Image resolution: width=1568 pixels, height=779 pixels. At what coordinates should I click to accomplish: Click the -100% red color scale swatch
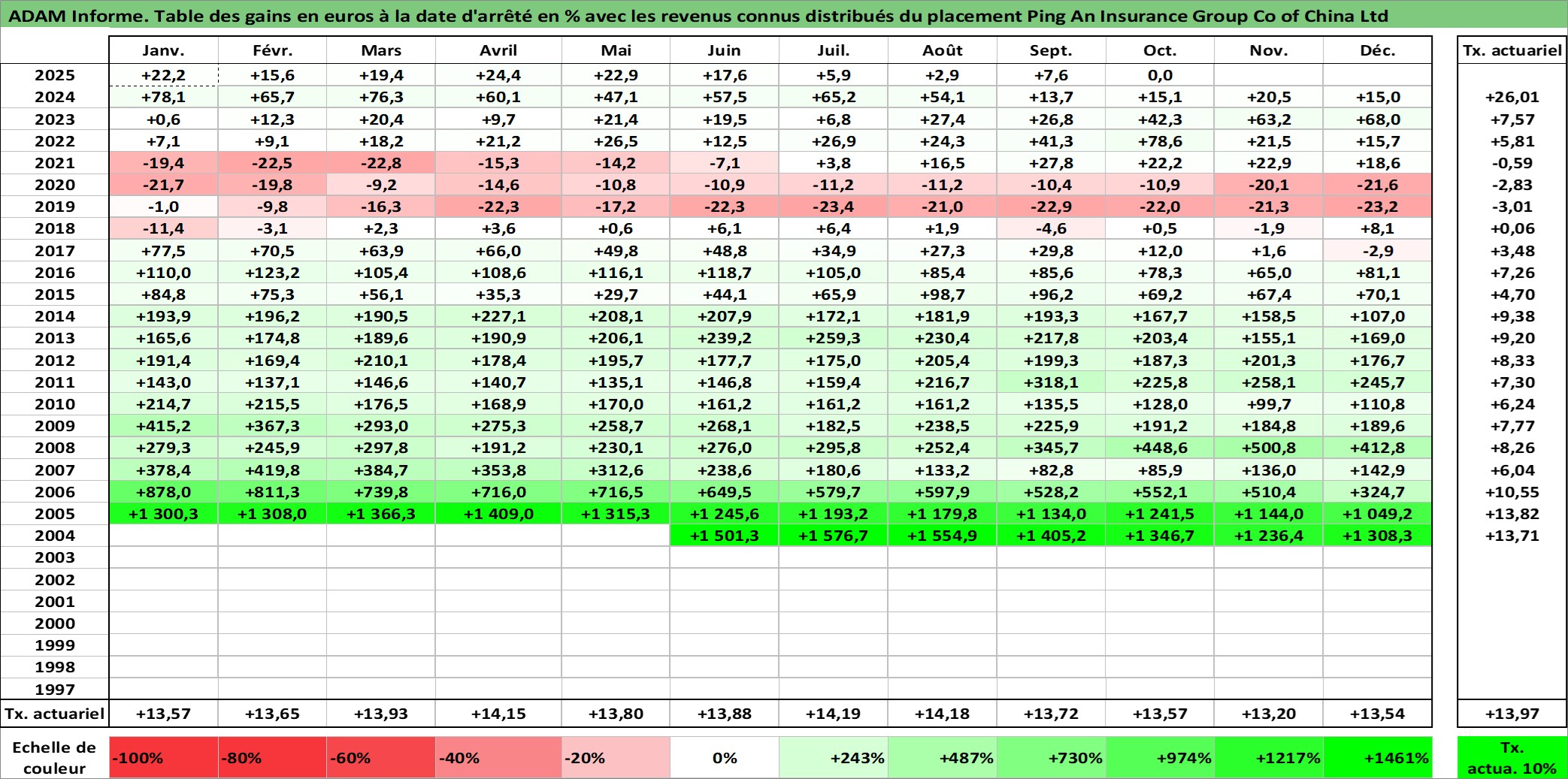pyautogui.click(x=164, y=757)
